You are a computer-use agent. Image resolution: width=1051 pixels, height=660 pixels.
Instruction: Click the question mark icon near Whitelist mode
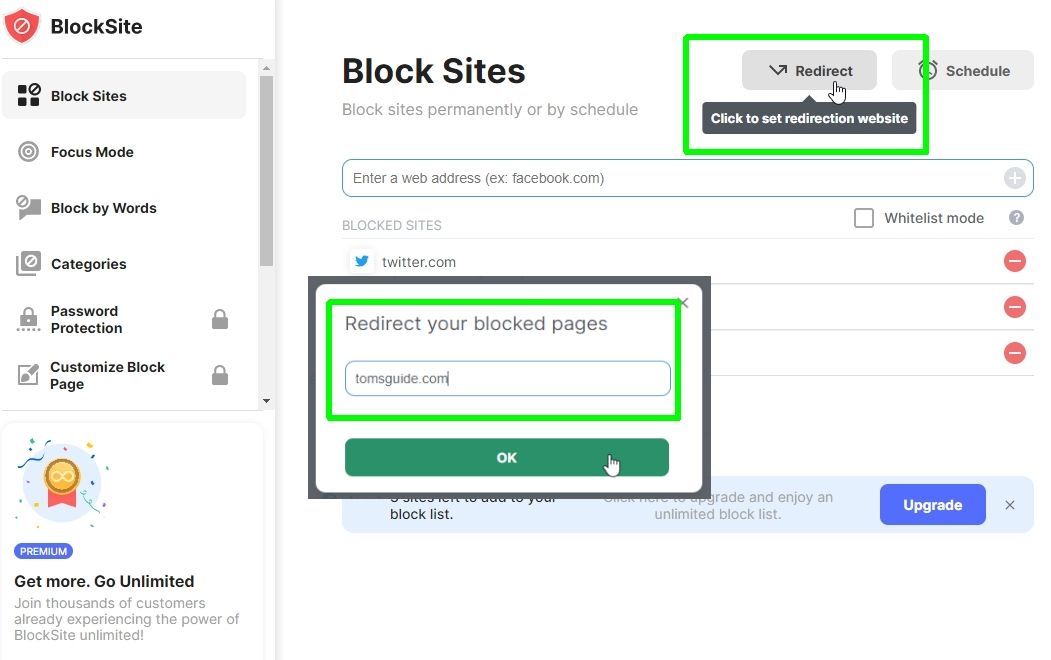click(x=1016, y=217)
